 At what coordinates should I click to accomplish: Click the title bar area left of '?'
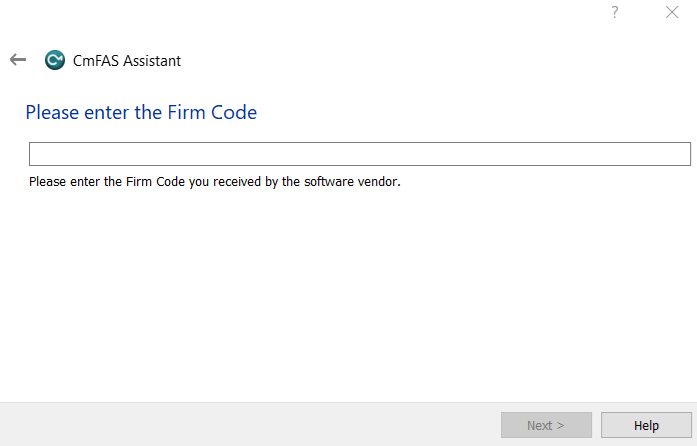click(x=300, y=12)
